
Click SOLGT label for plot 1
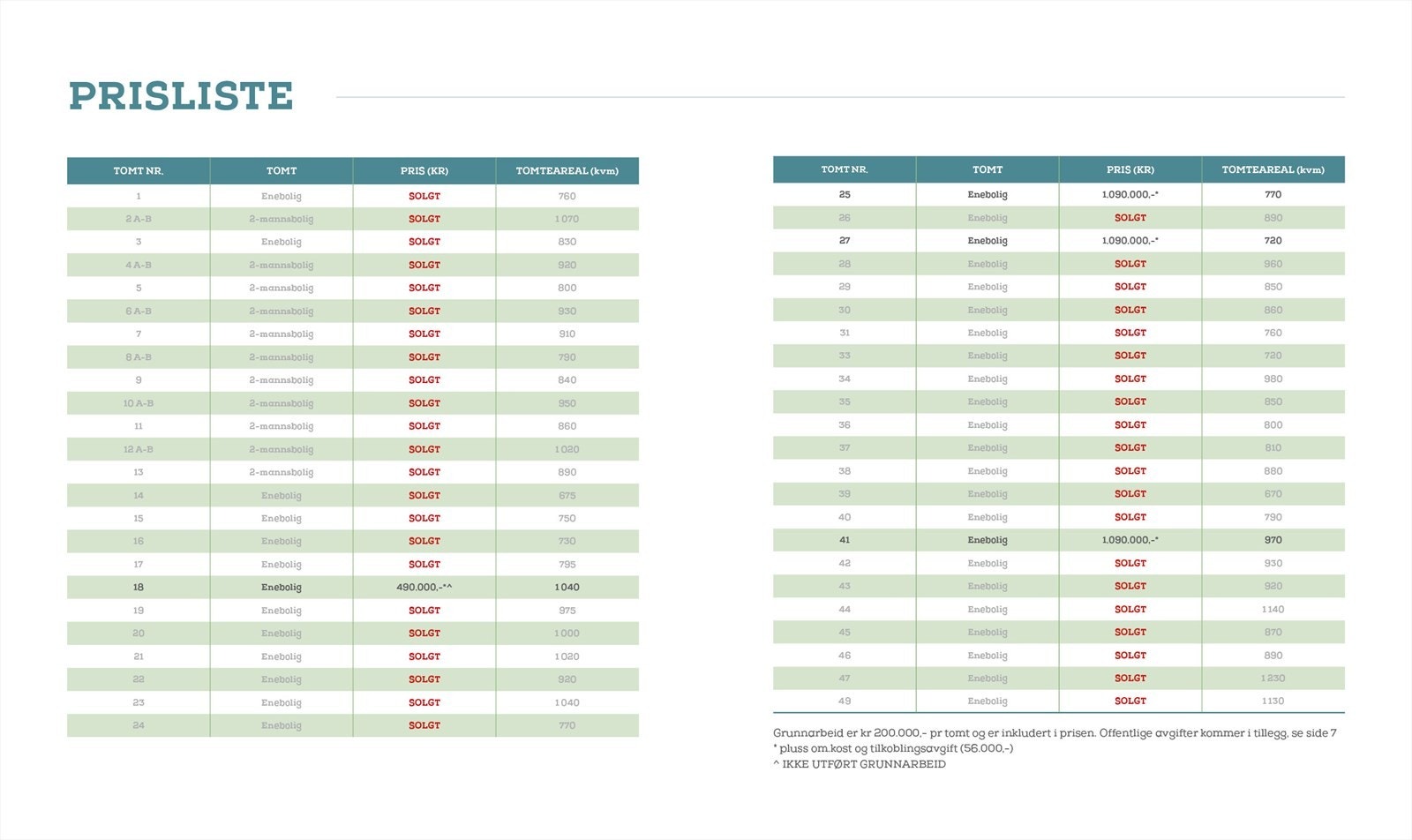[x=424, y=197]
